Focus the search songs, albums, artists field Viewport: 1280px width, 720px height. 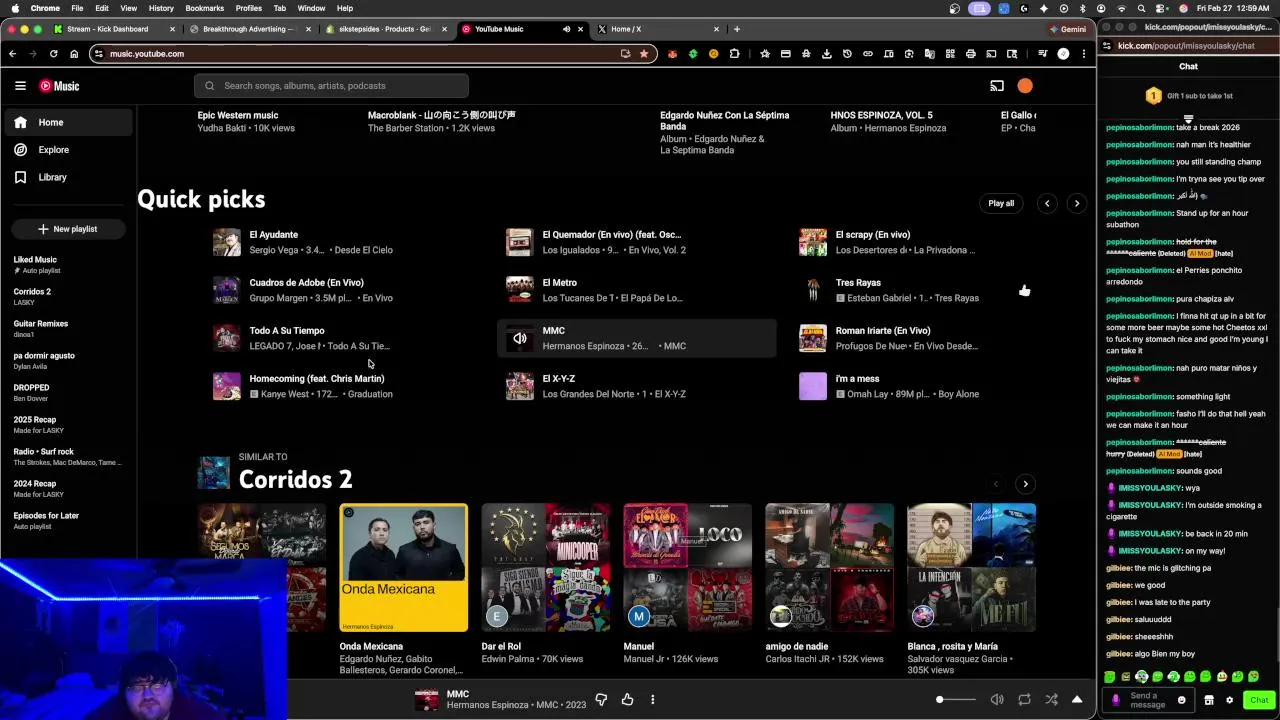coord(331,86)
